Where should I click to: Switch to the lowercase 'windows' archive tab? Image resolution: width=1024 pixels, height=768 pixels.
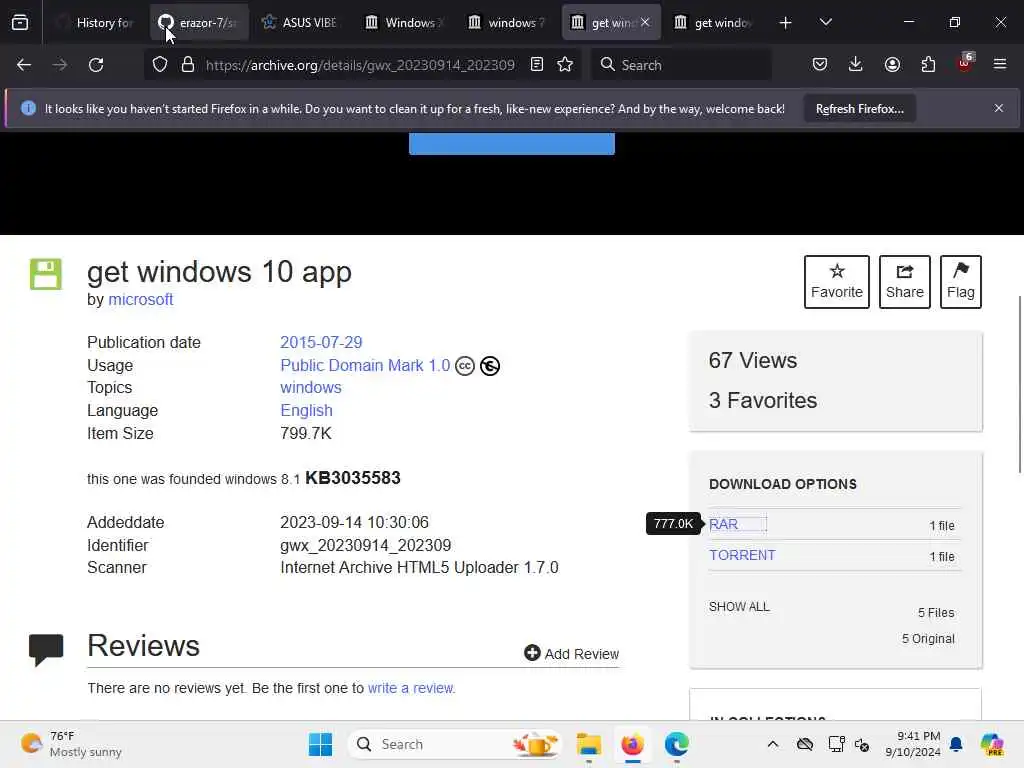[509, 23]
